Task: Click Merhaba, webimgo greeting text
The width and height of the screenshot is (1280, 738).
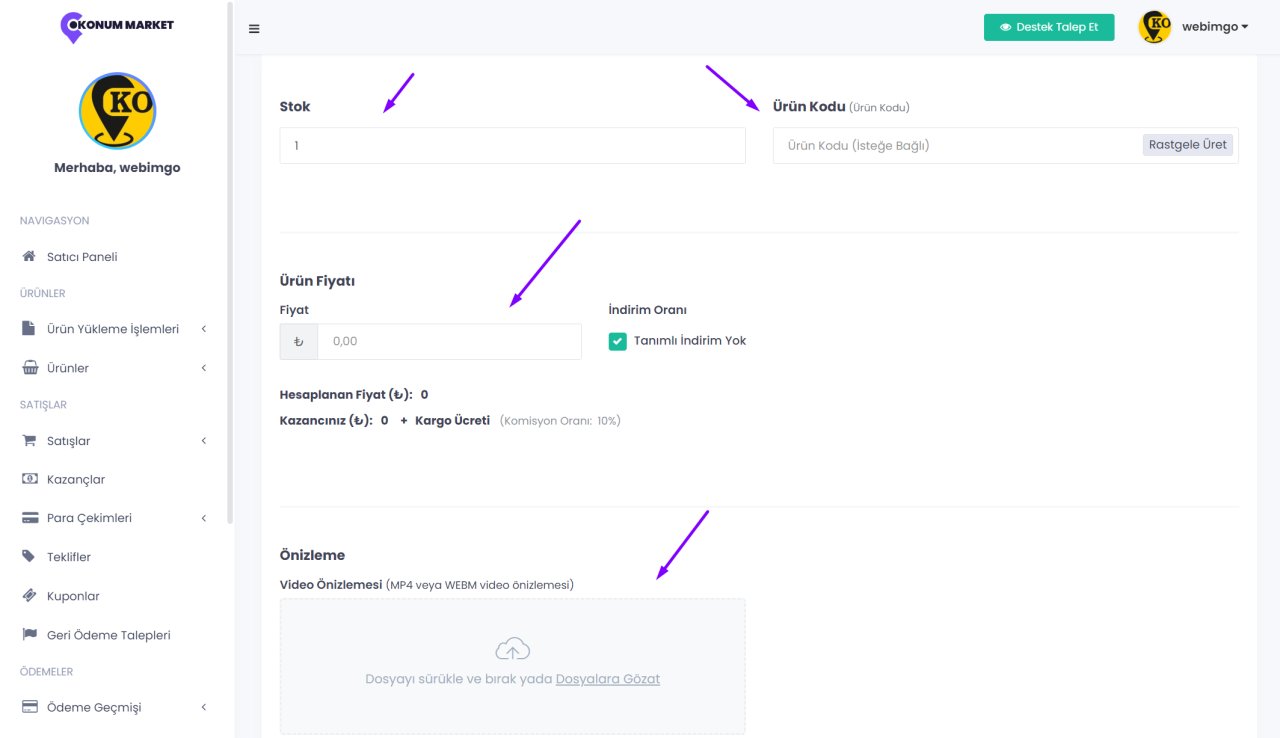Action: [x=117, y=168]
